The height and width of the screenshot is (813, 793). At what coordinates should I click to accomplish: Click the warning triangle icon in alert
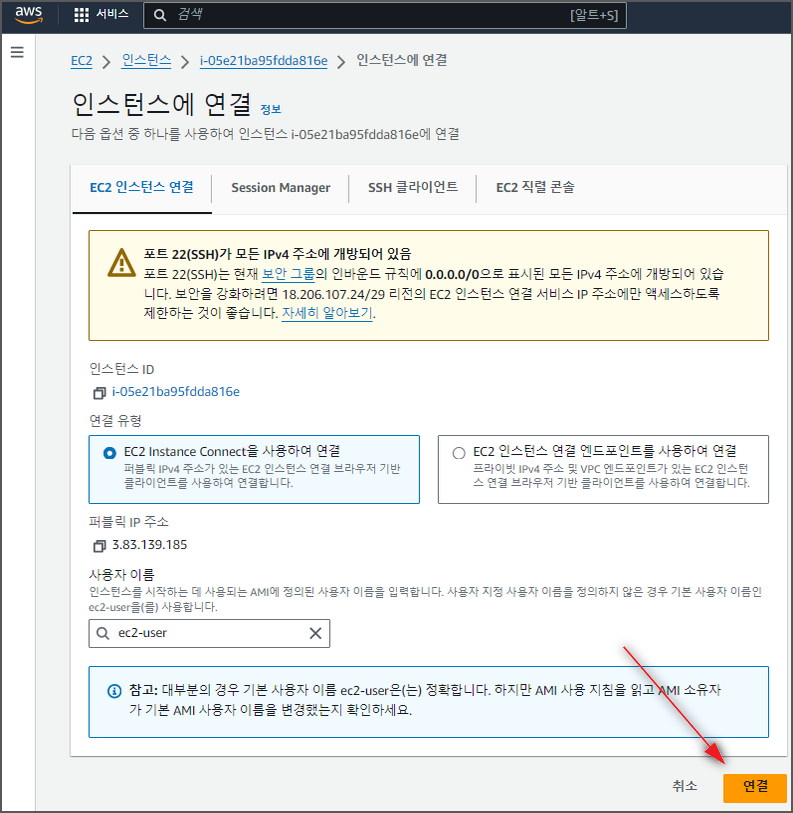coord(121,263)
